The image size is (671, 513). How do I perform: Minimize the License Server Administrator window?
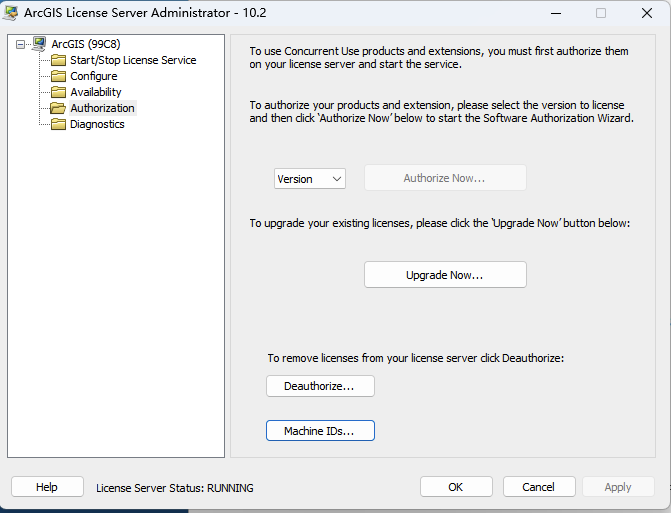tap(556, 13)
